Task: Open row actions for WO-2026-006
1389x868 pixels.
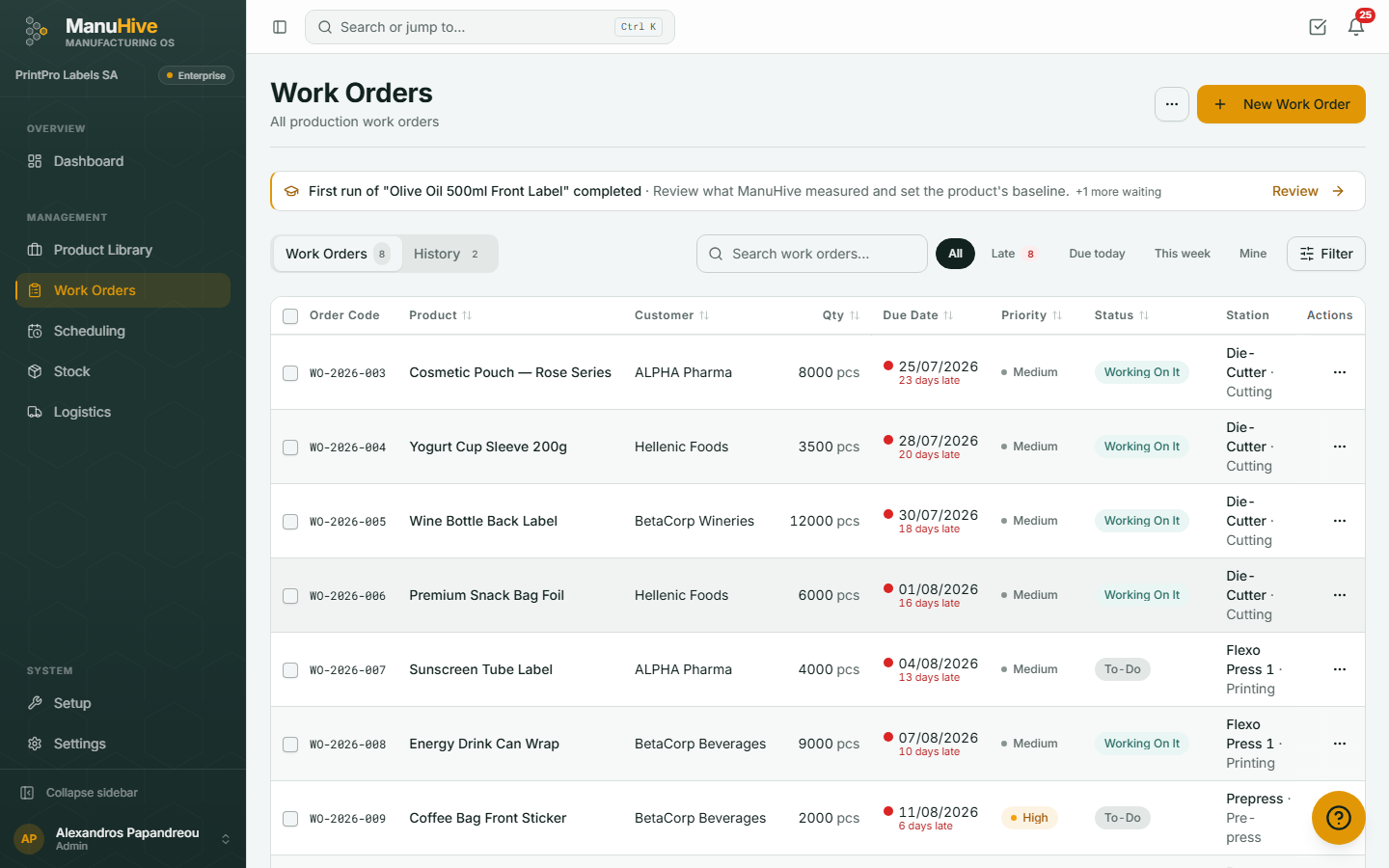Action: tap(1340, 595)
